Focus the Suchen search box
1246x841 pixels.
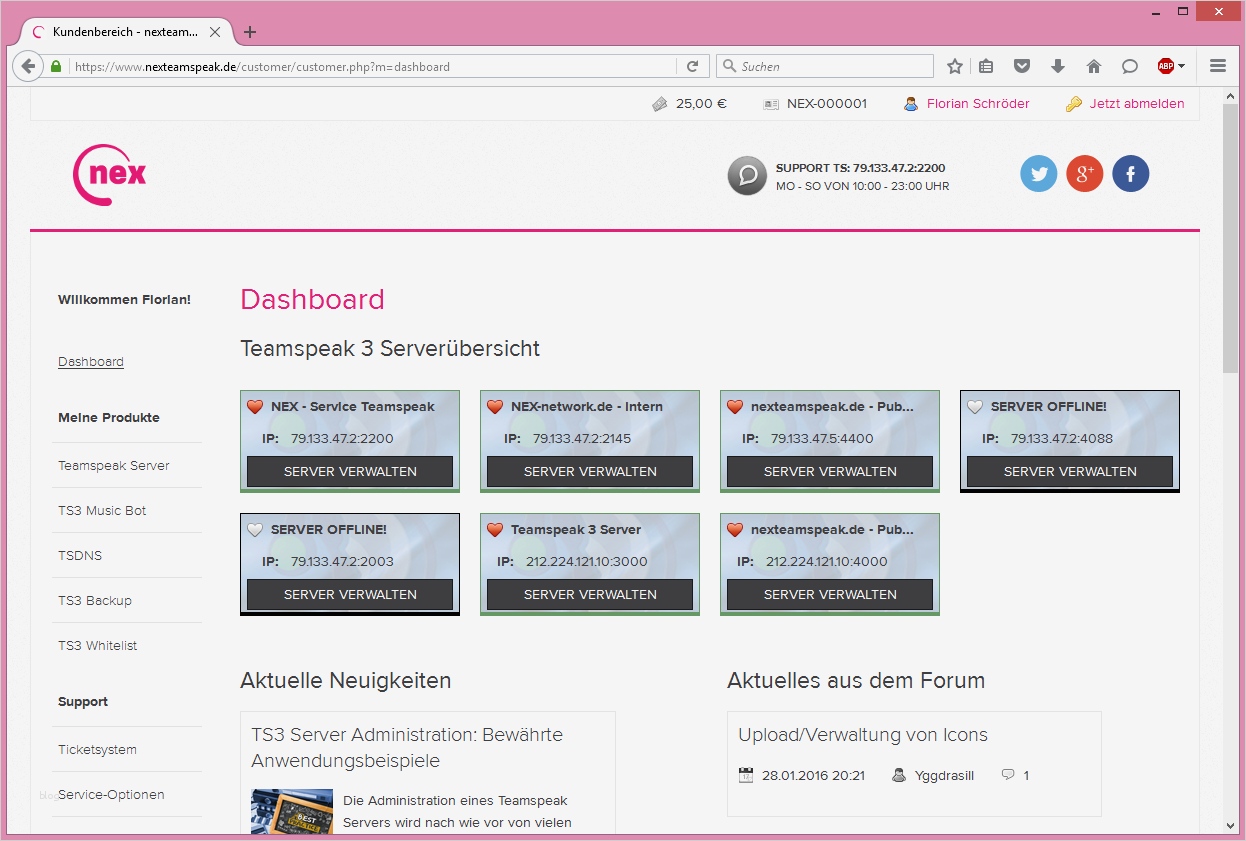click(825, 67)
